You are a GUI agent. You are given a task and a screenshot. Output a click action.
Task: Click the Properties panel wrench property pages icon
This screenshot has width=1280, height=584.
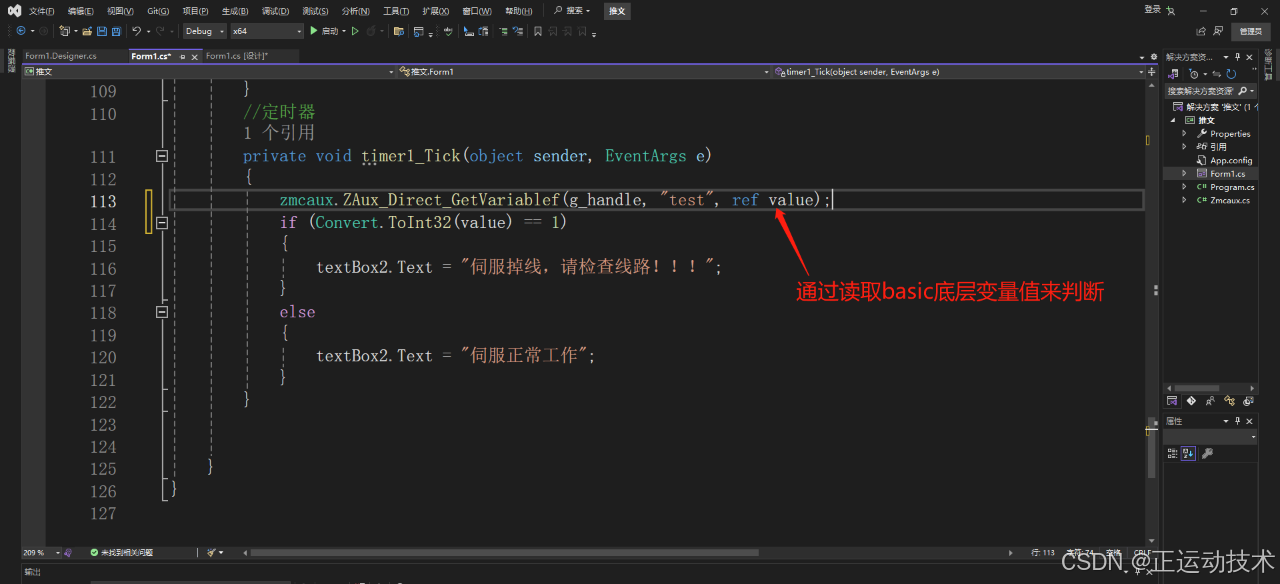(x=1207, y=453)
